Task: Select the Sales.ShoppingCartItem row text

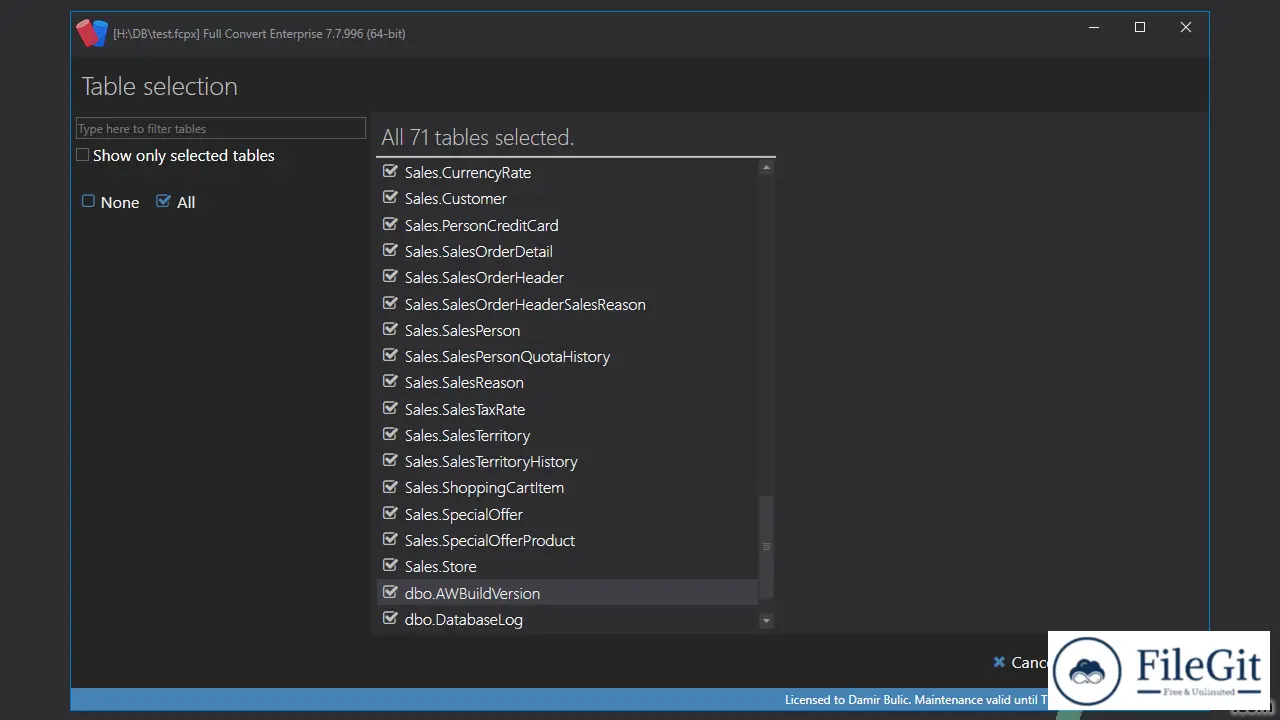Action: 484,487
